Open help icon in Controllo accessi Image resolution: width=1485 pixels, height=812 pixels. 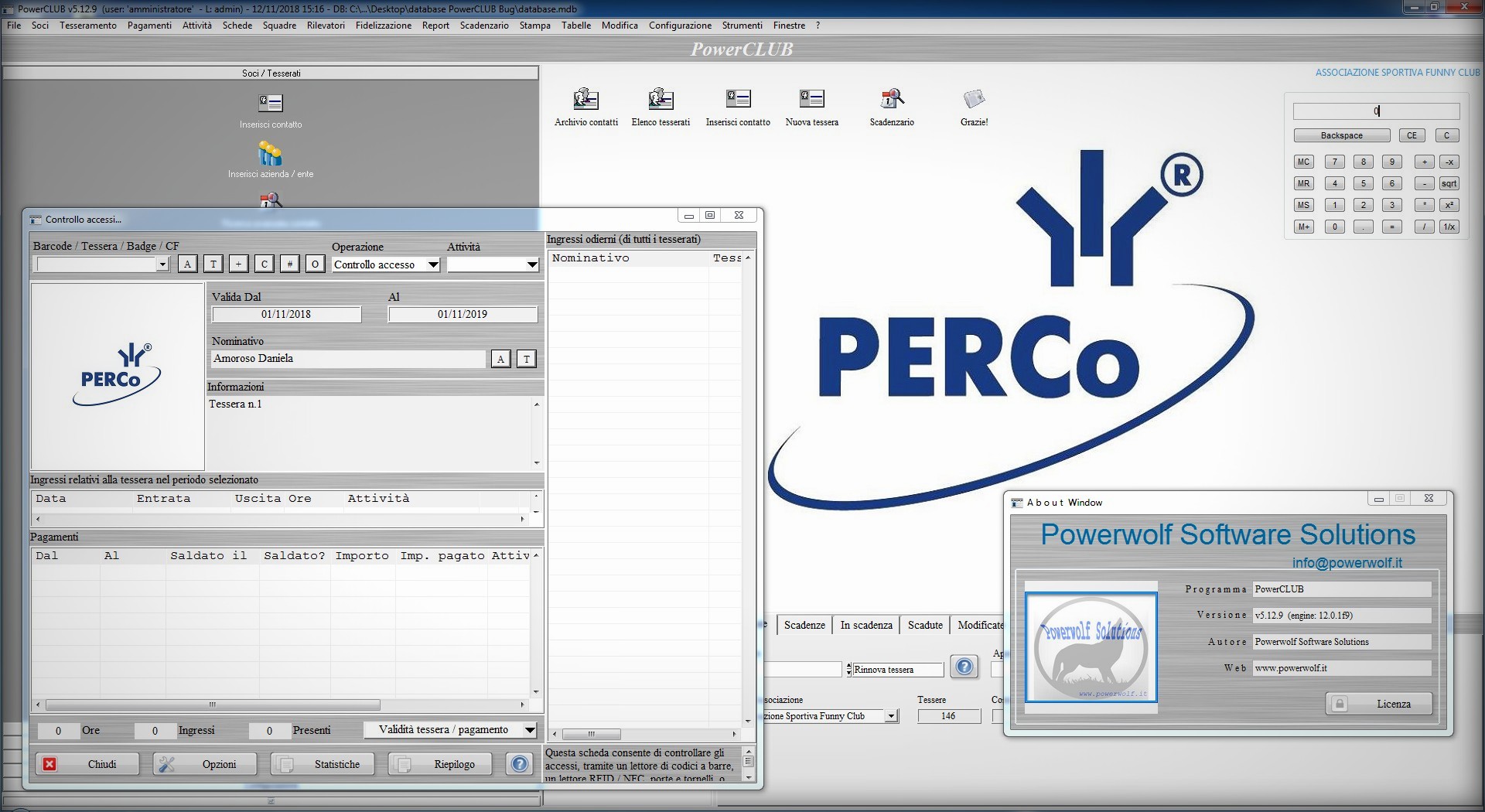[520, 764]
